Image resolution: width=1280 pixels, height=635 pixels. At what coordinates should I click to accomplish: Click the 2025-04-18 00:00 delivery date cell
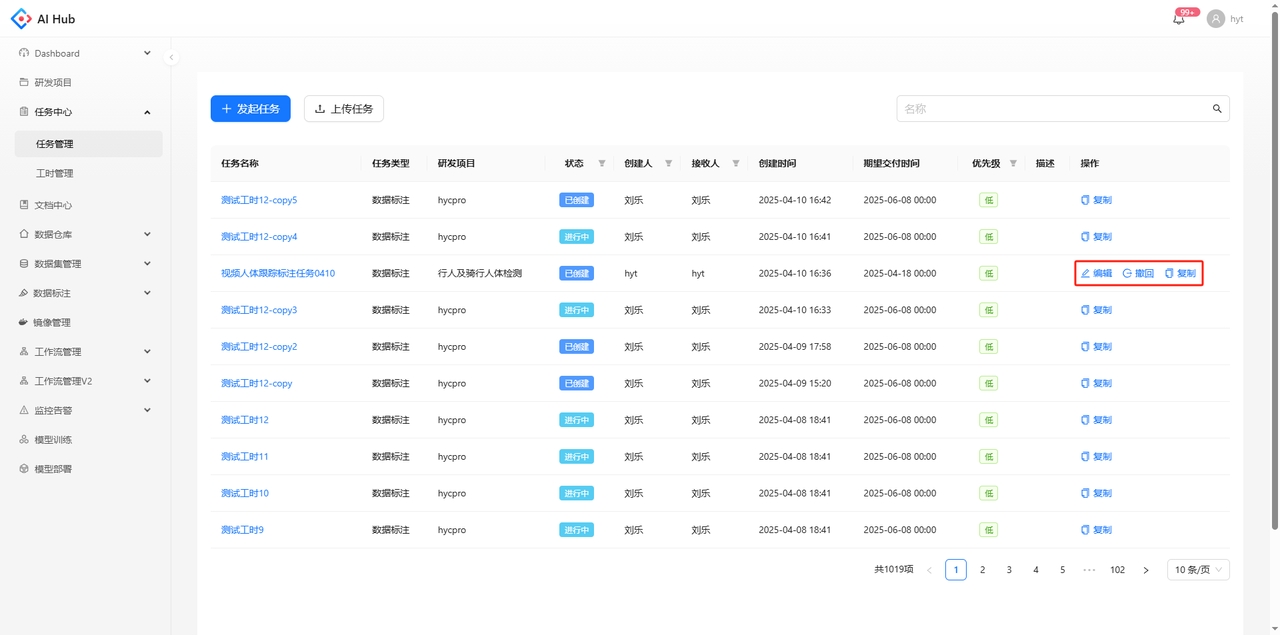click(900, 273)
